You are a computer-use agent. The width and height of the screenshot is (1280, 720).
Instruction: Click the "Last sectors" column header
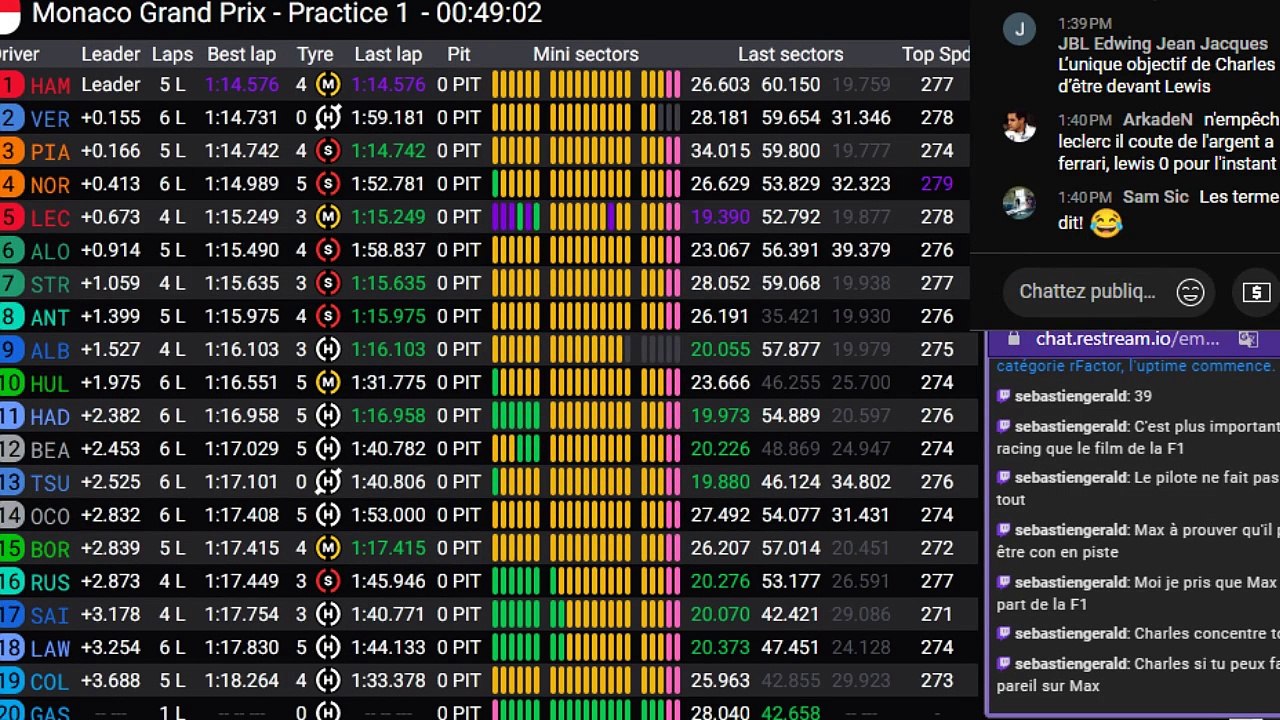click(790, 54)
